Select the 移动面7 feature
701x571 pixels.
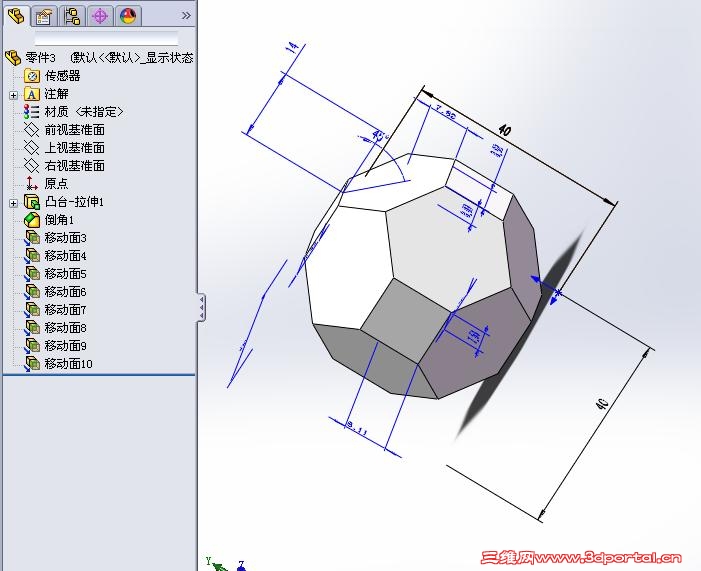pos(65,309)
